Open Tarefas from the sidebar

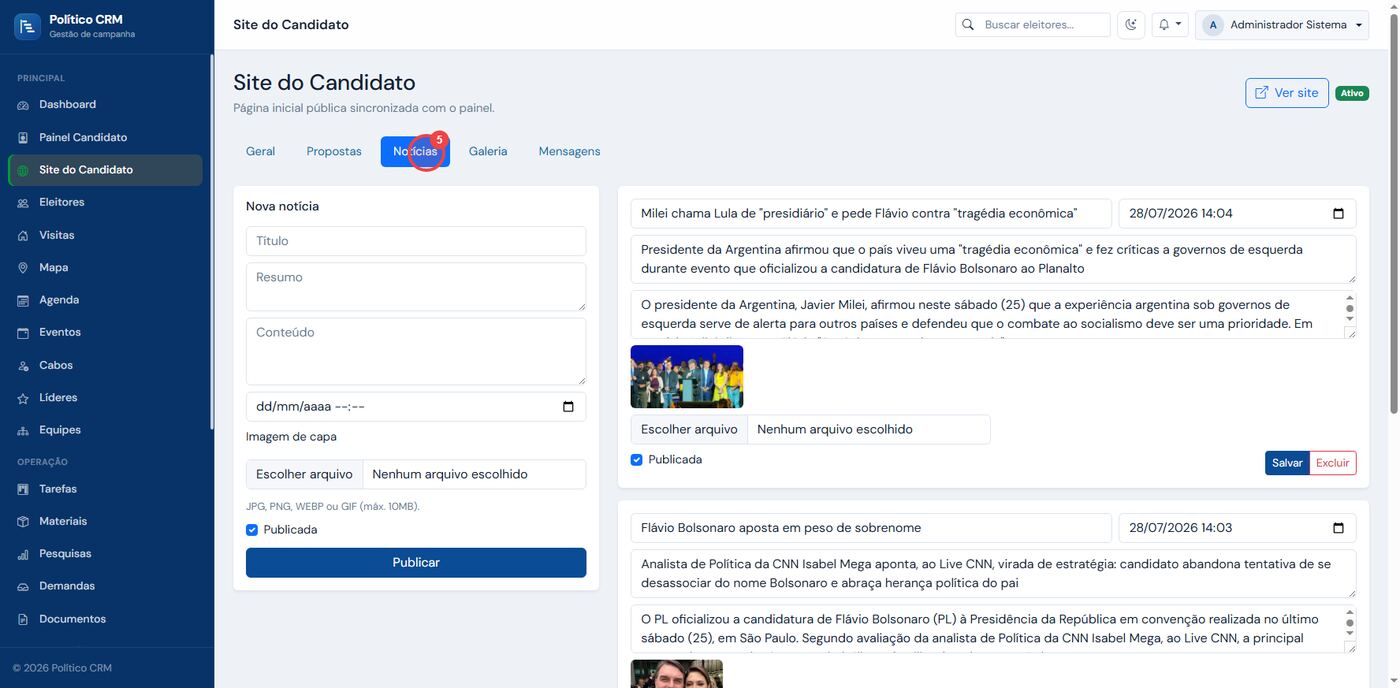tap(105, 489)
